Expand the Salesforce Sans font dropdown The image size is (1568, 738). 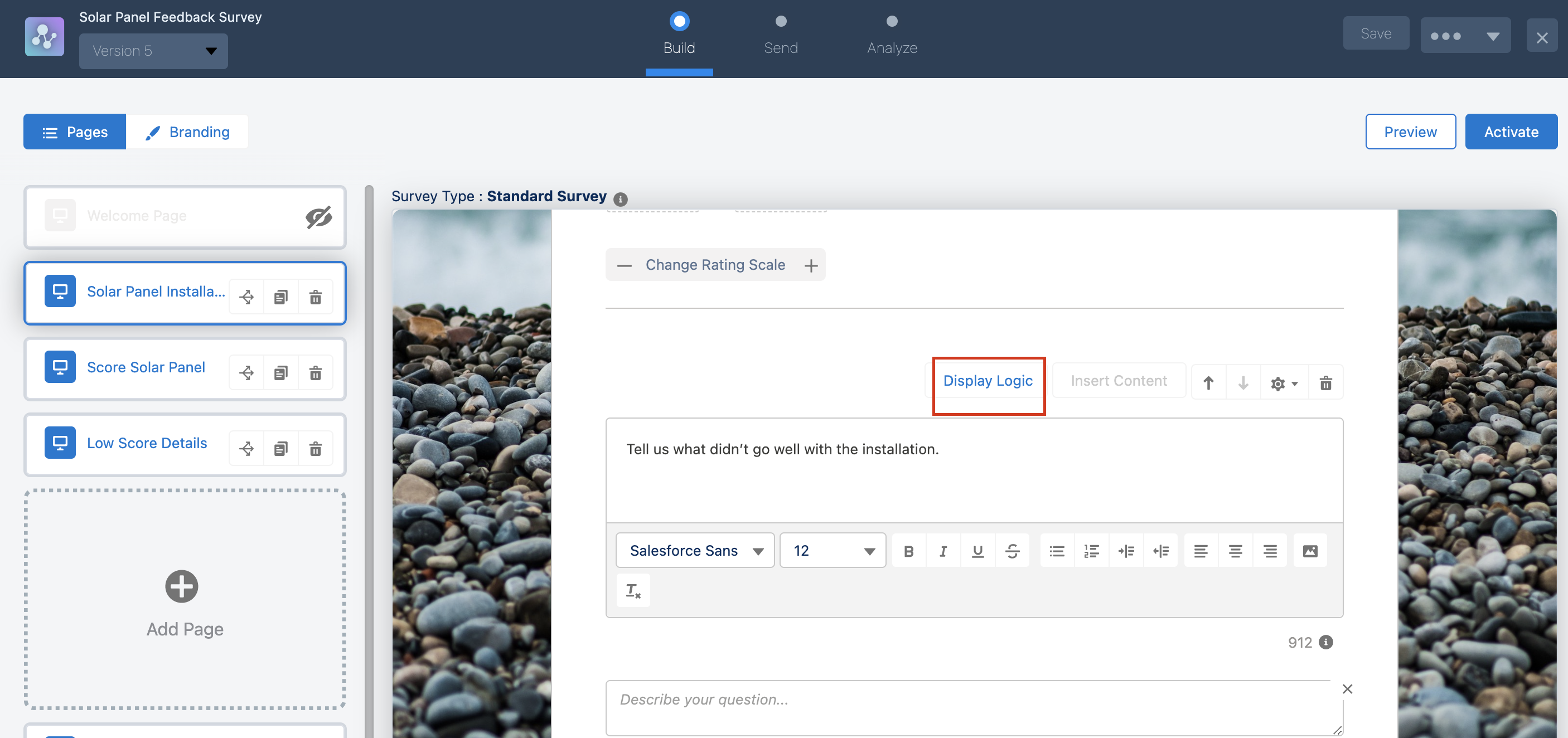tap(695, 551)
